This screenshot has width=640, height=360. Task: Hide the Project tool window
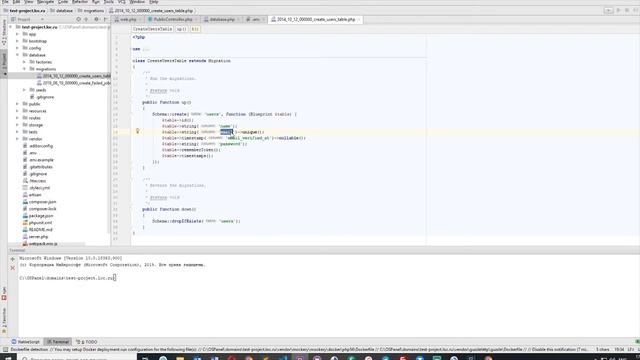pos(105,20)
